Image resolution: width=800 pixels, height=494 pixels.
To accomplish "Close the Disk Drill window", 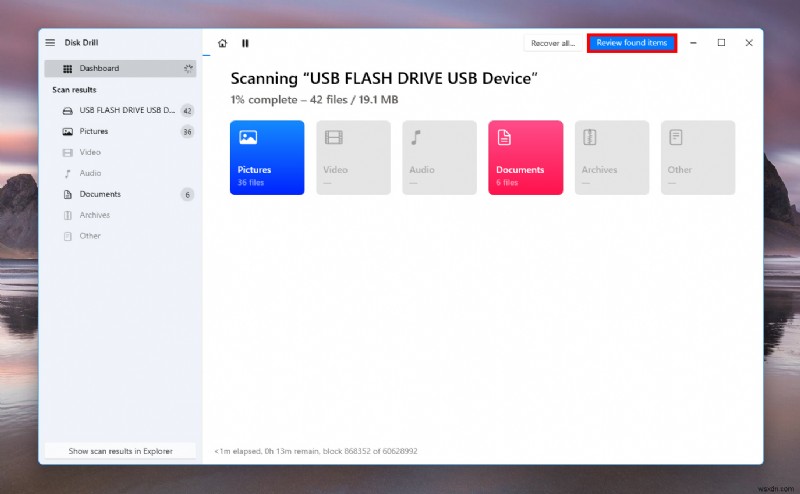I will coord(749,43).
